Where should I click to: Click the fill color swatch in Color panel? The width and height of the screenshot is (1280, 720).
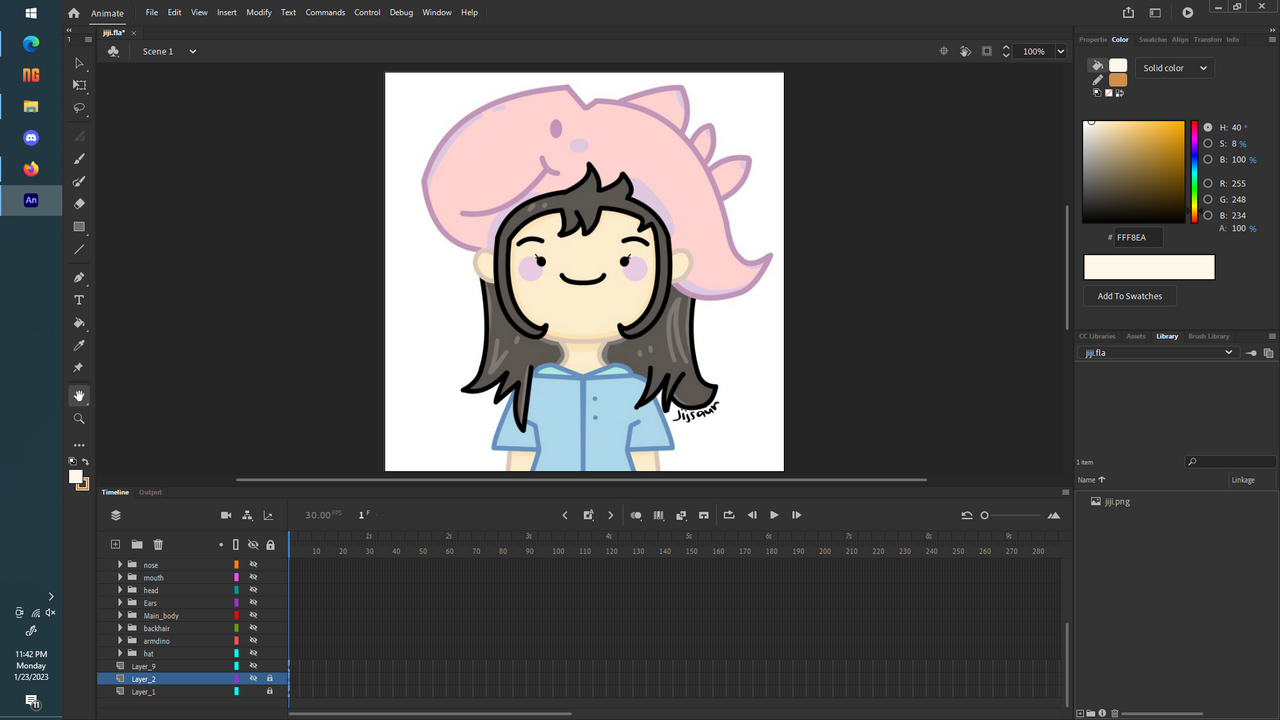pos(1118,65)
